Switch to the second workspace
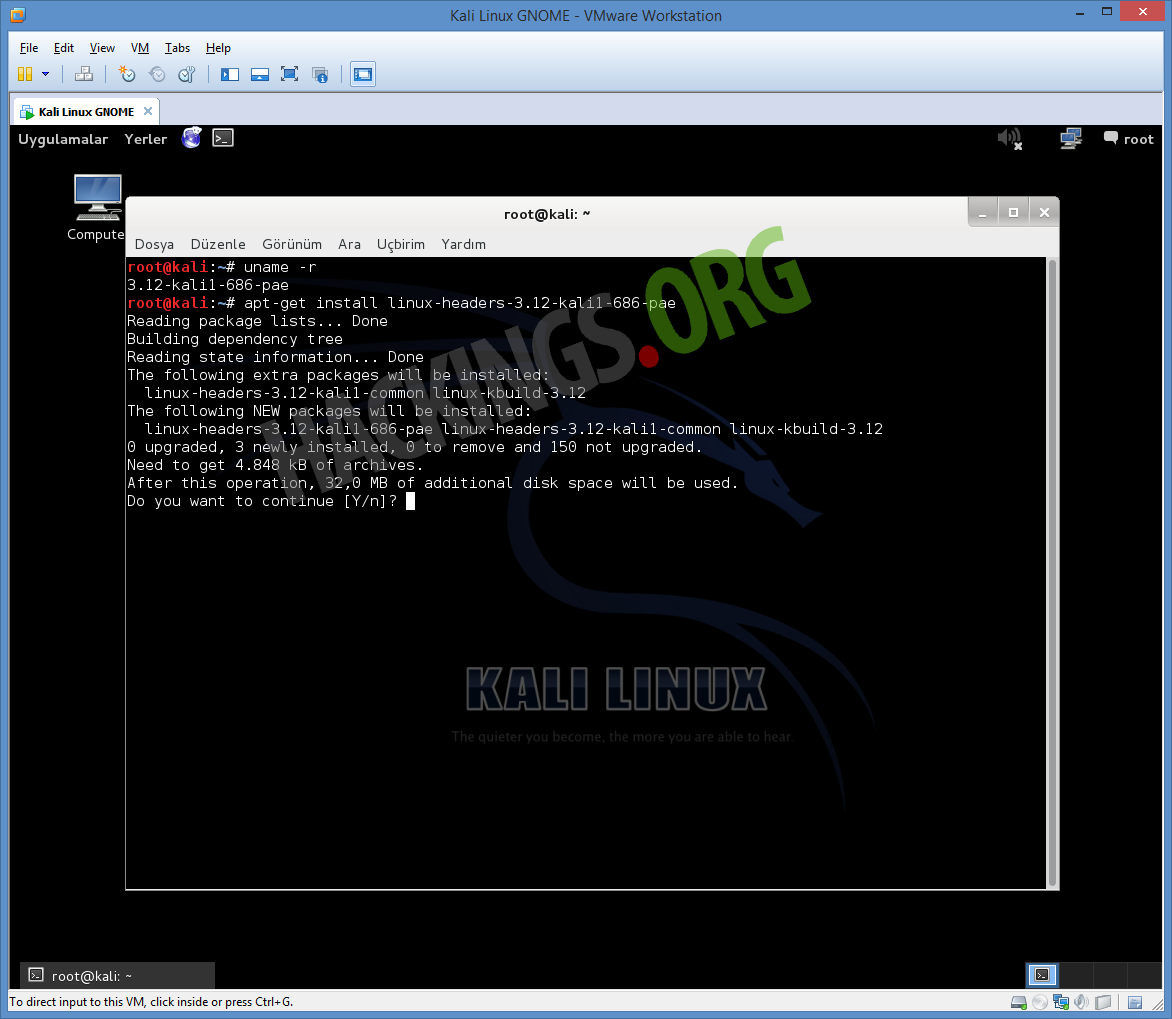This screenshot has width=1172, height=1019. tap(1076, 975)
